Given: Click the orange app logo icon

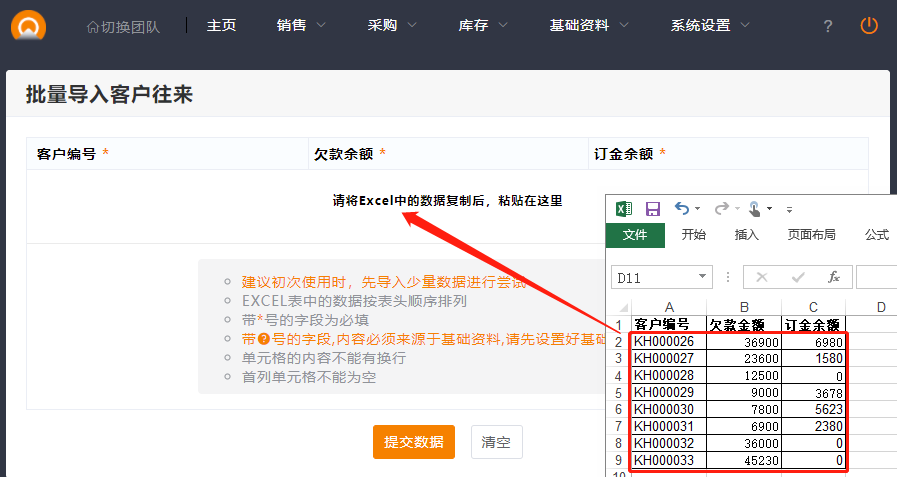Looking at the screenshot, I should pyautogui.click(x=28, y=24).
